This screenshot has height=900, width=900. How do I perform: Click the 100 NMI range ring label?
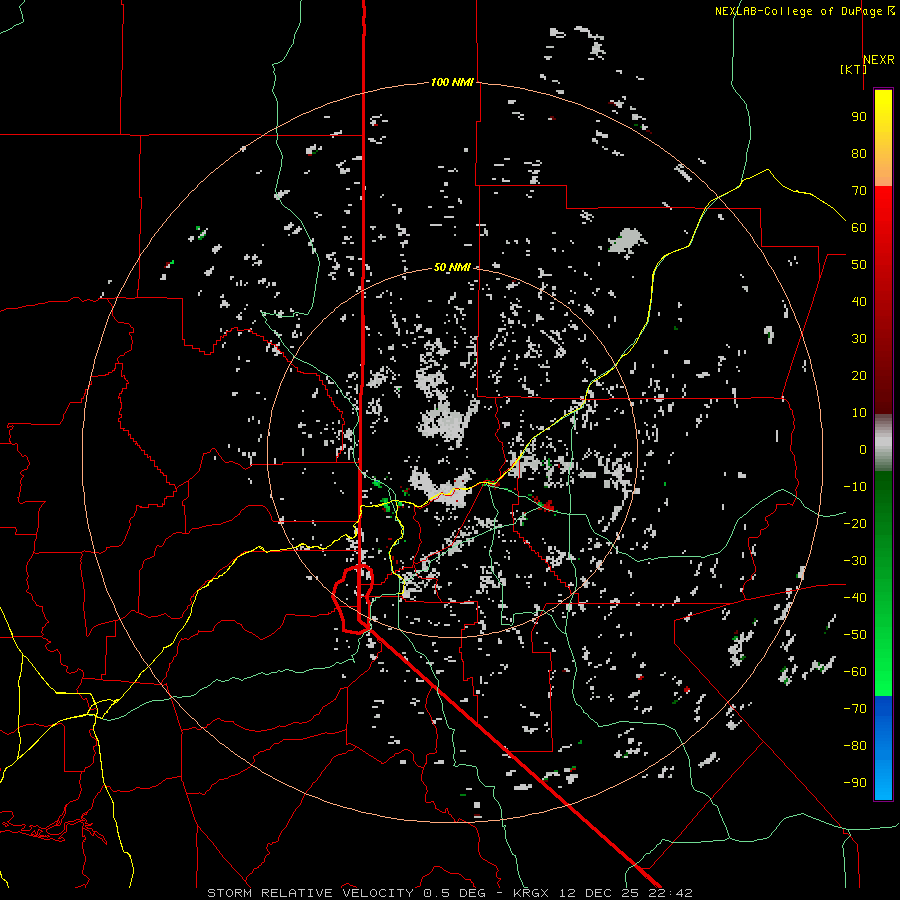pyautogui.click(x=452, y=82)
